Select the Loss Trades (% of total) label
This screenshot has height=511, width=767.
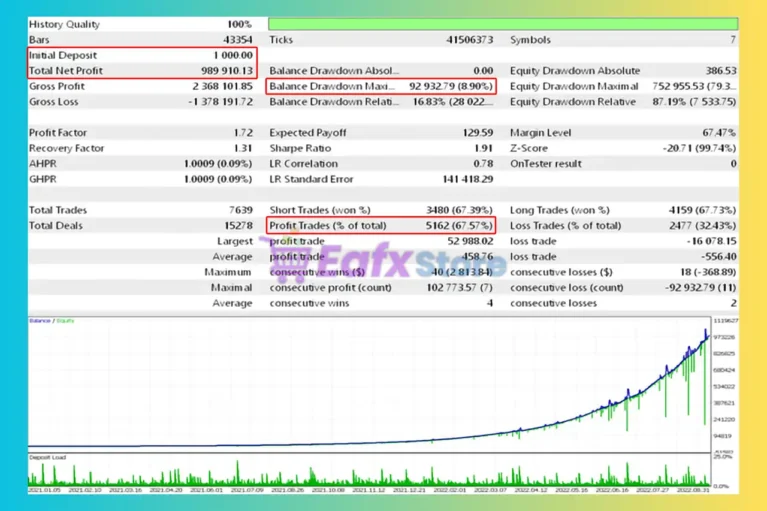pyautogui.click(x=565, y=225)
